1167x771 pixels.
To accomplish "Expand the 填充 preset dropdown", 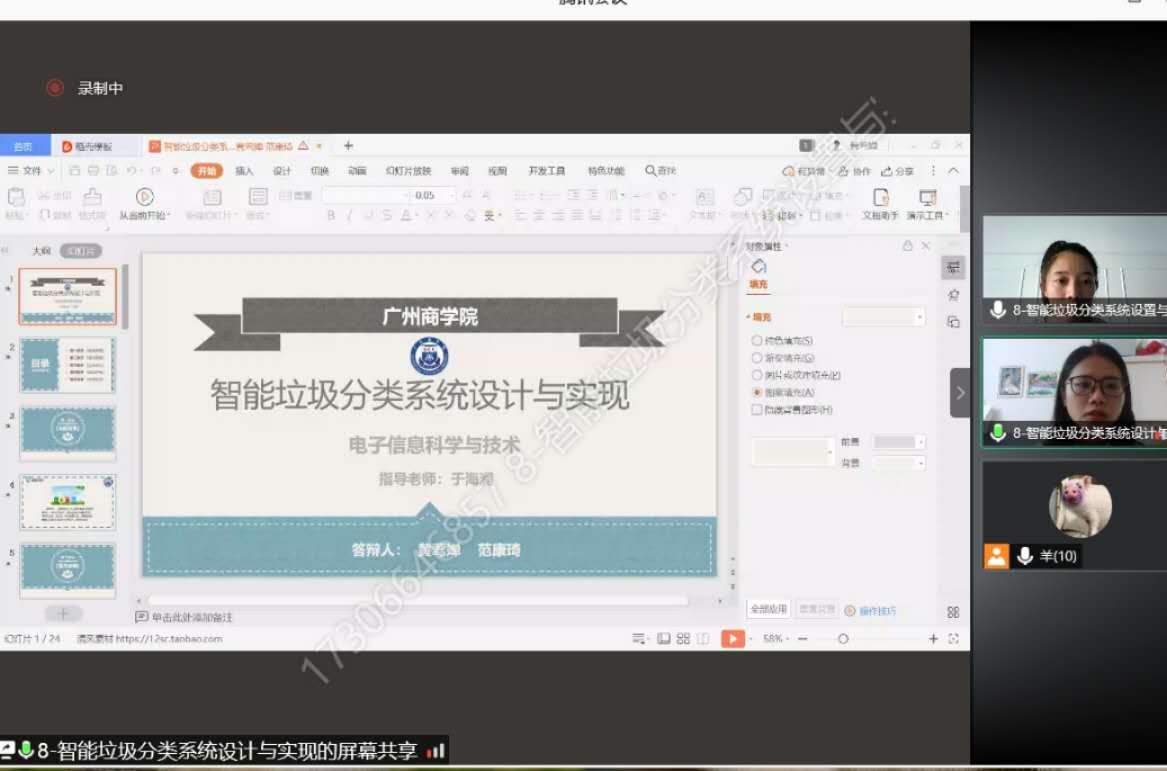I will coord(884,317).
